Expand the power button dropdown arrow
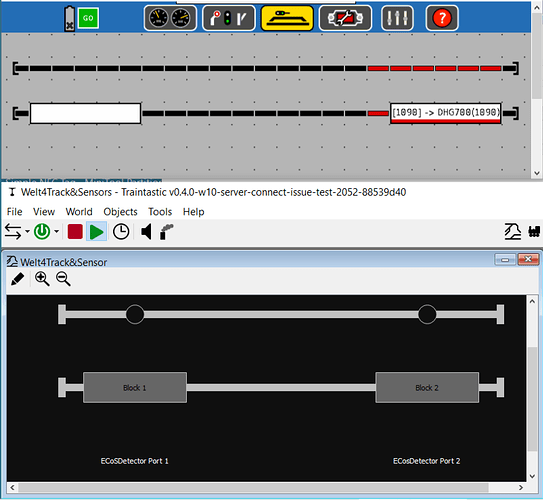This screenshot has width=543, height=500. (56, 231)
